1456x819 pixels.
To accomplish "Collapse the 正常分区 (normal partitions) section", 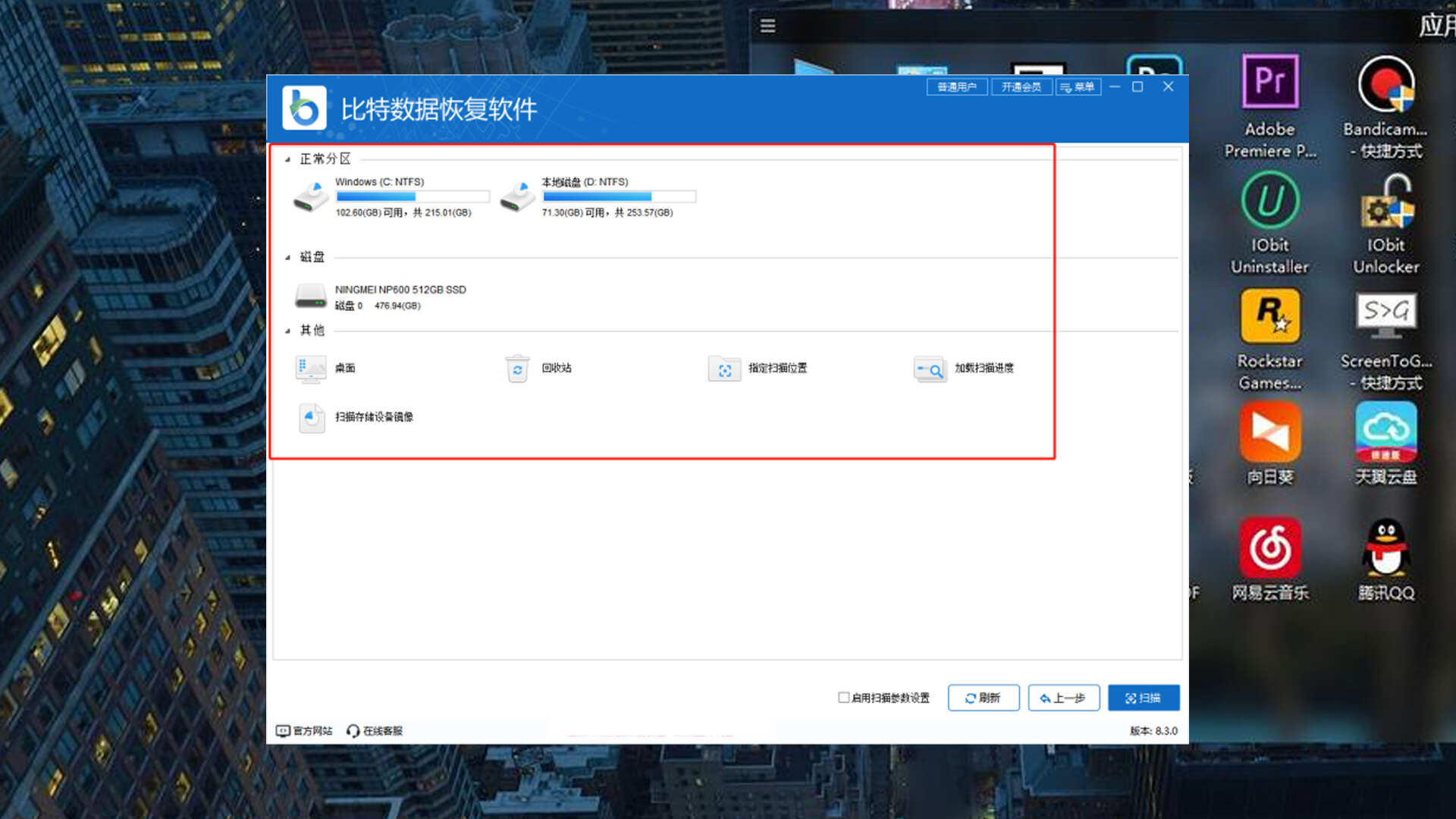I will 287,159.
